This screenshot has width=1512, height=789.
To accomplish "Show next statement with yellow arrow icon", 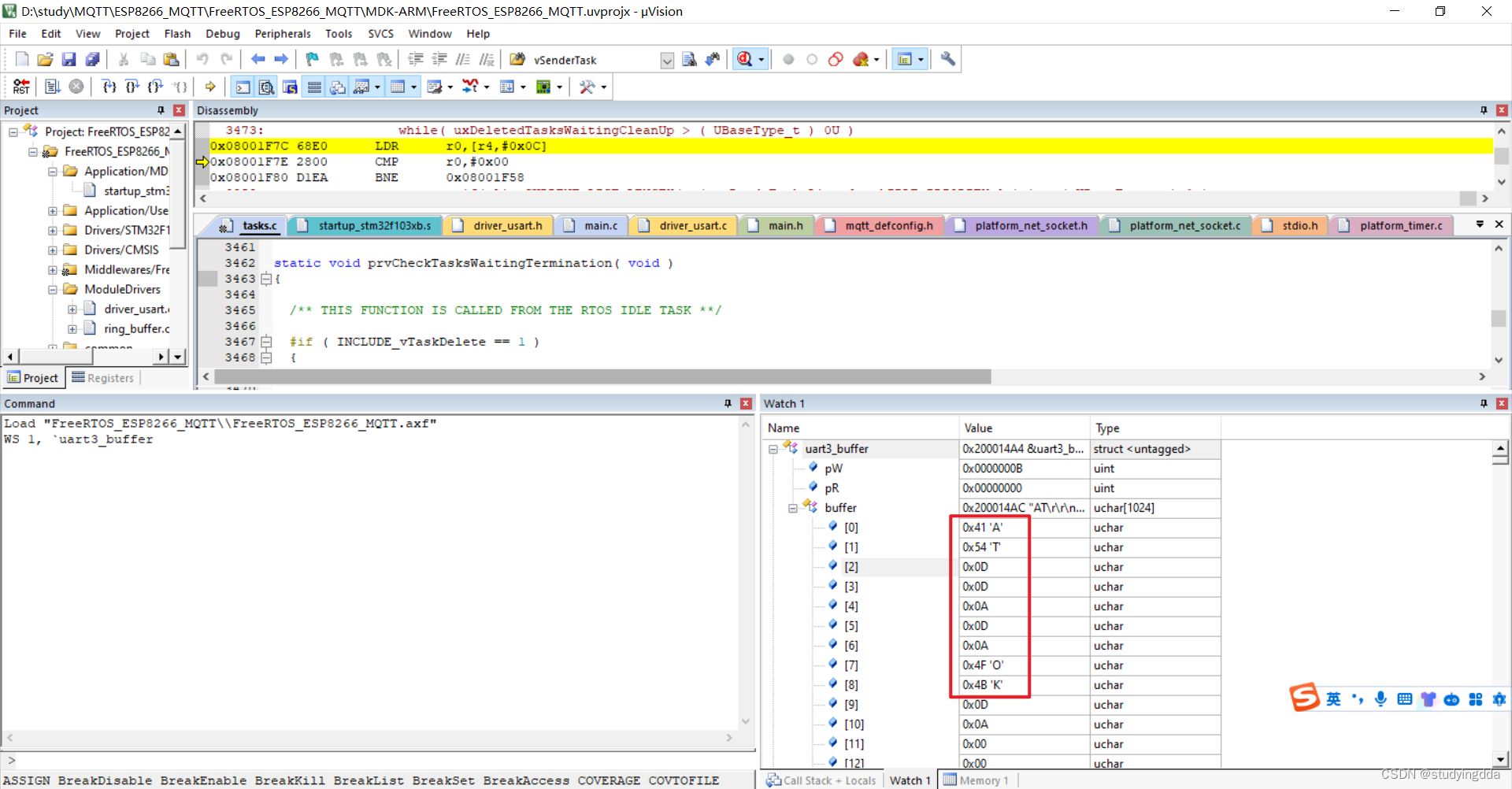I will [x=210, y=87].
